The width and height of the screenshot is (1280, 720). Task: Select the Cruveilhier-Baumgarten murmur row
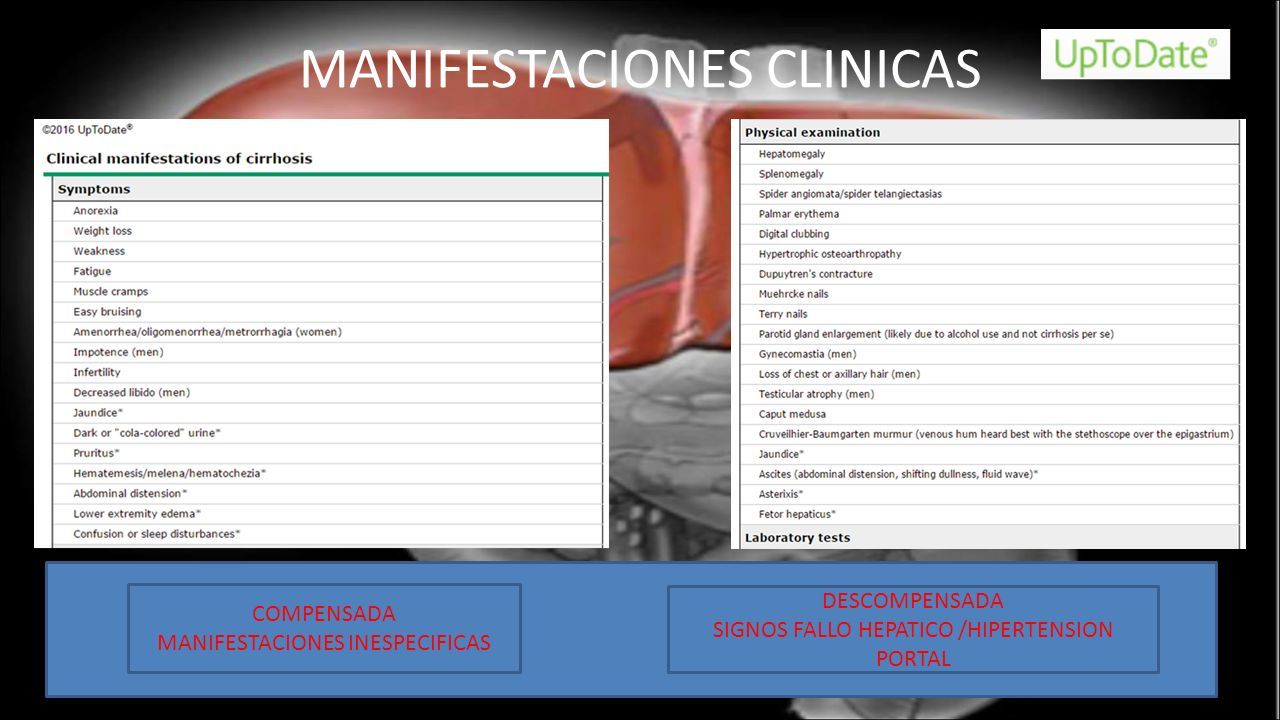click(990, 434)
